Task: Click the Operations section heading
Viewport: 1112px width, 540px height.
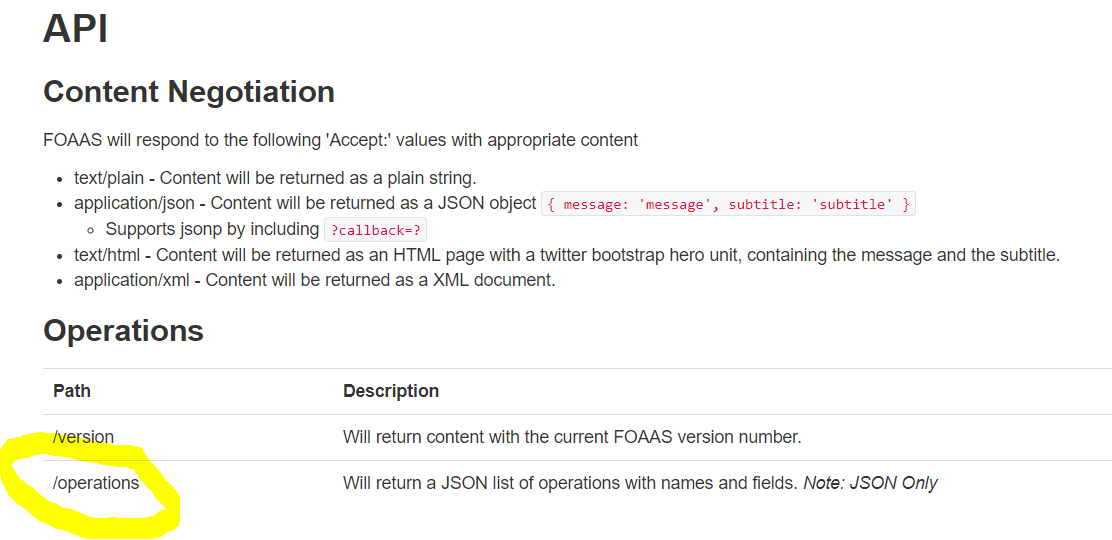Action: click(x=123, y=331)
